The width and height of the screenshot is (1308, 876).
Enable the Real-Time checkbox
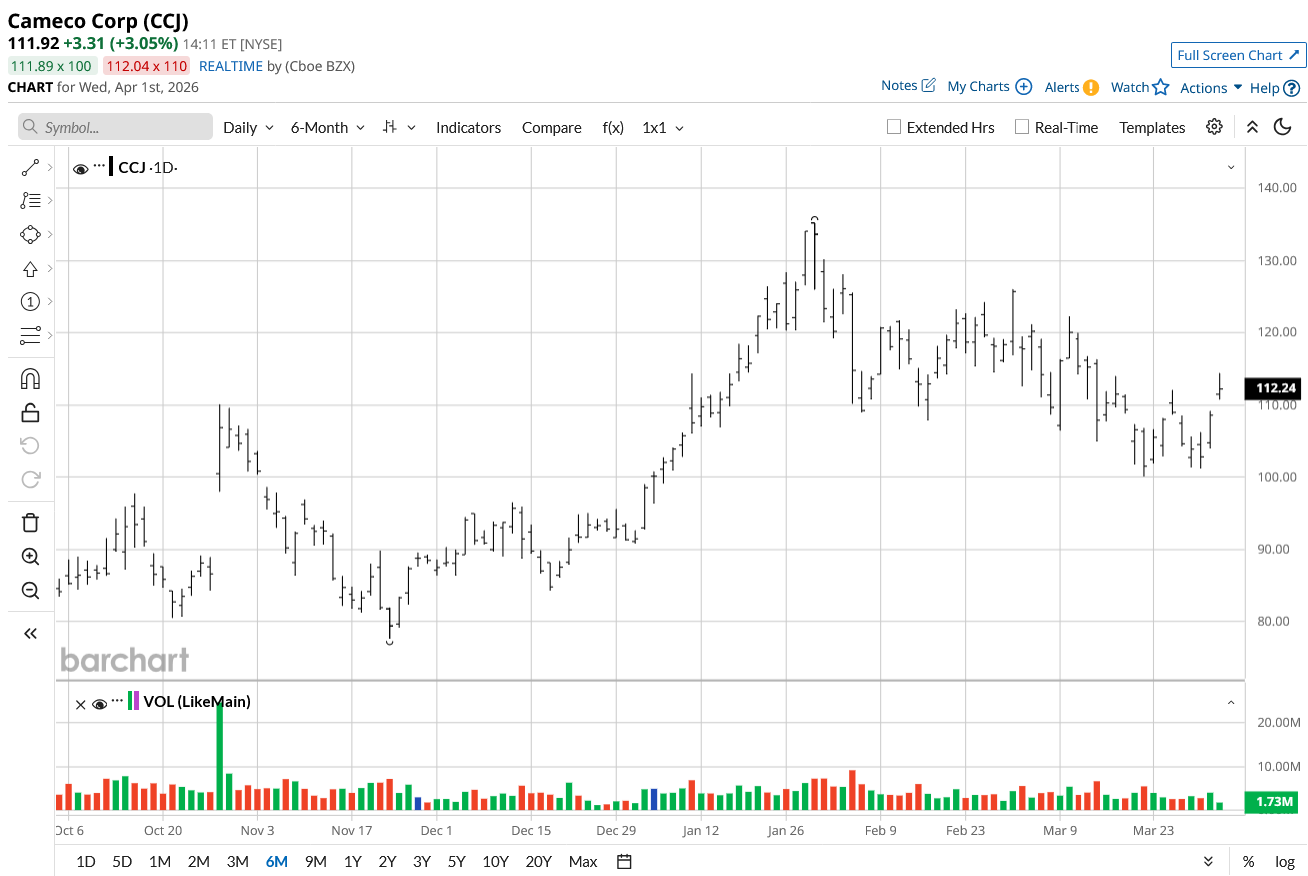pyautogui.click(x=1021, y=127)
